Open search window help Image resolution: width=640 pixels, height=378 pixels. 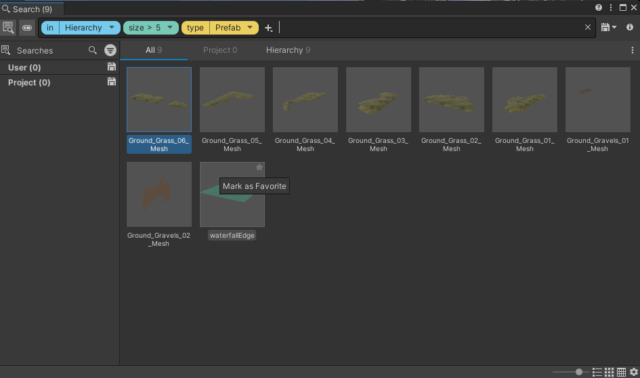click(598, 8)
